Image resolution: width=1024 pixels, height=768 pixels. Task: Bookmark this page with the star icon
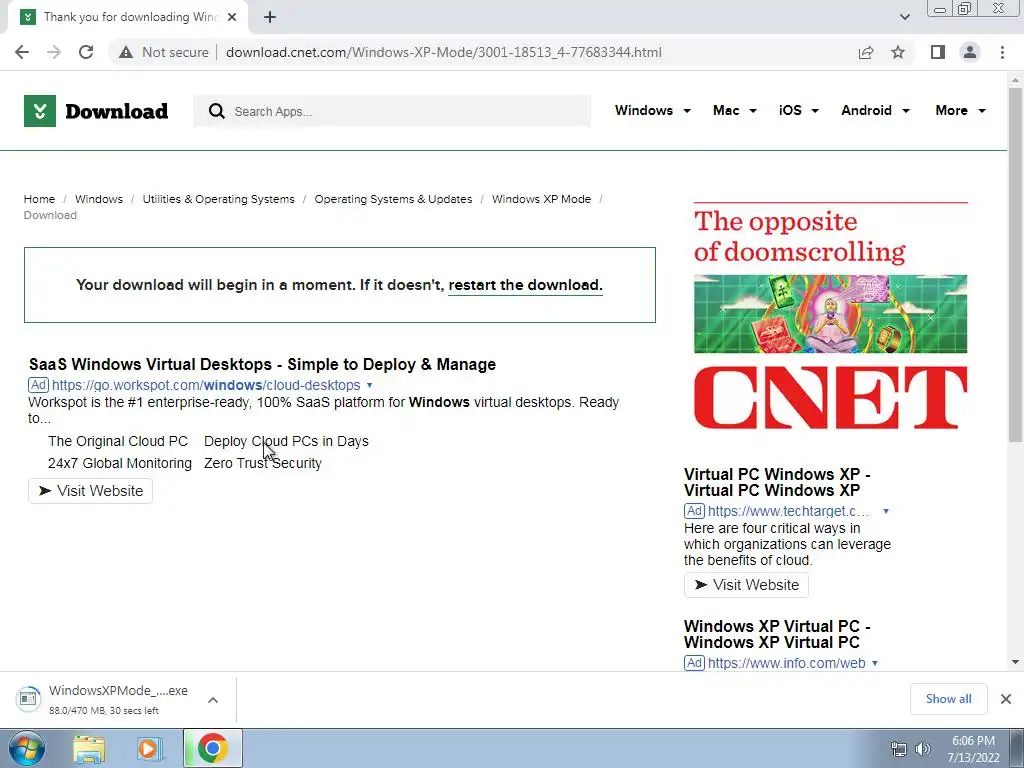click(x=898, y=52)
